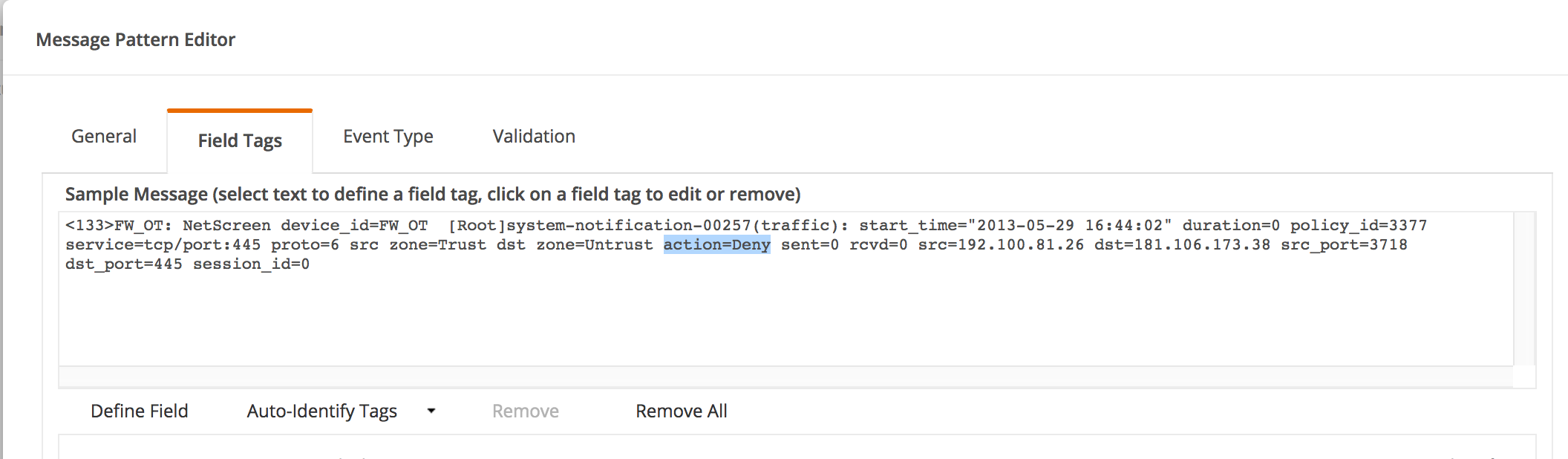Viewport: 1568px width, 459px height.
Task: Click the highlighted action=Deny text
Action: point(716,245)
